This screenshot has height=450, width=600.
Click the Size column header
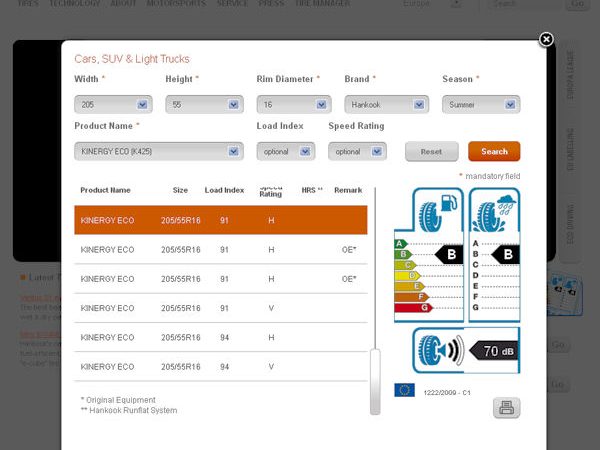click(x=180, y=190)
